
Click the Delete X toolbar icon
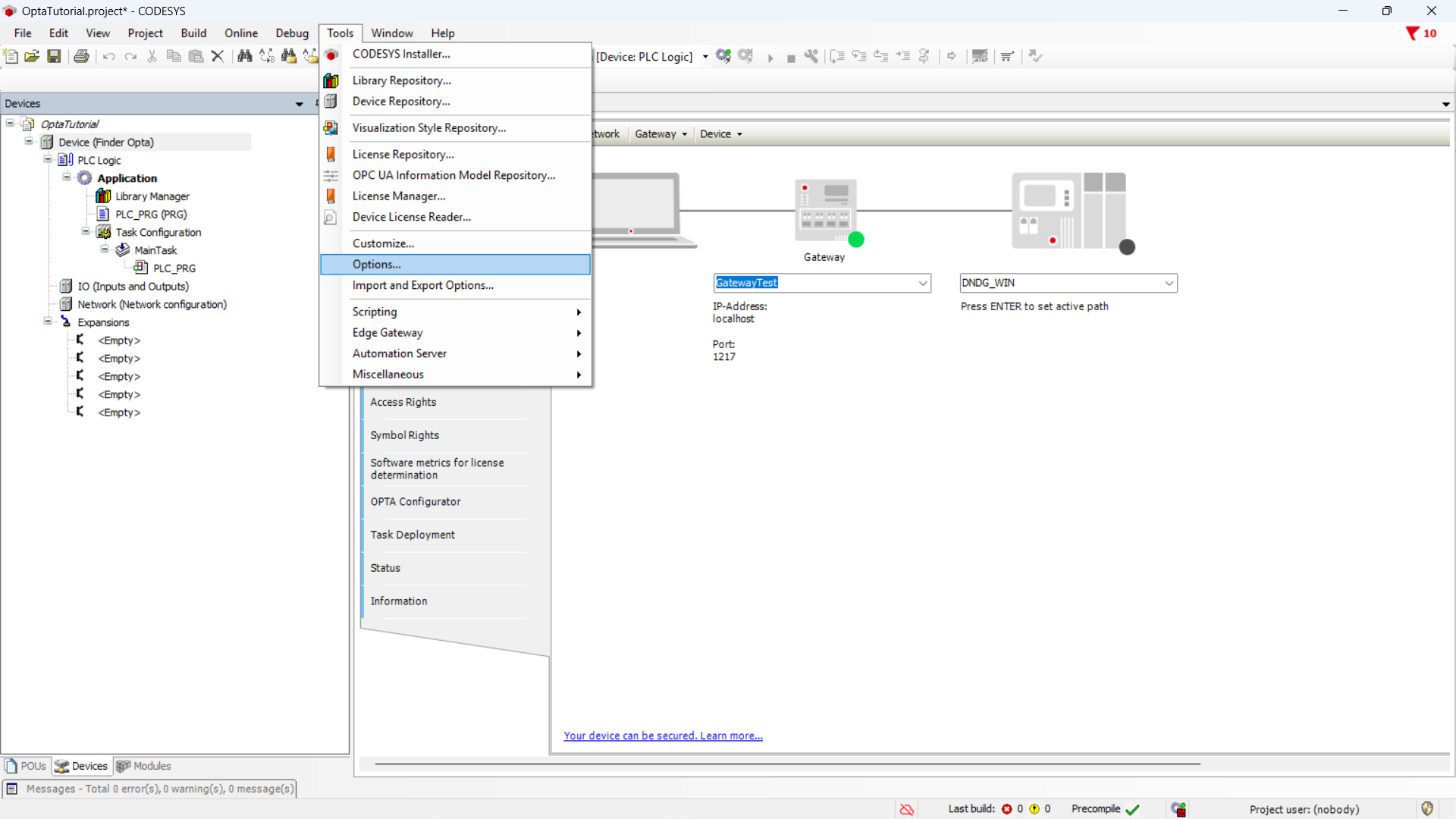coord(218,56)
